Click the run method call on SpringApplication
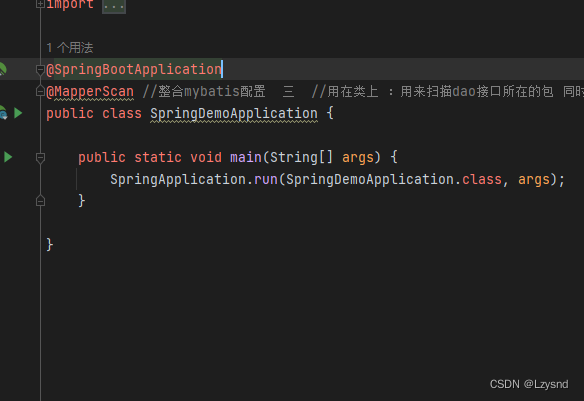This screenshot has width=584, height=401. [x=266, y=179]
